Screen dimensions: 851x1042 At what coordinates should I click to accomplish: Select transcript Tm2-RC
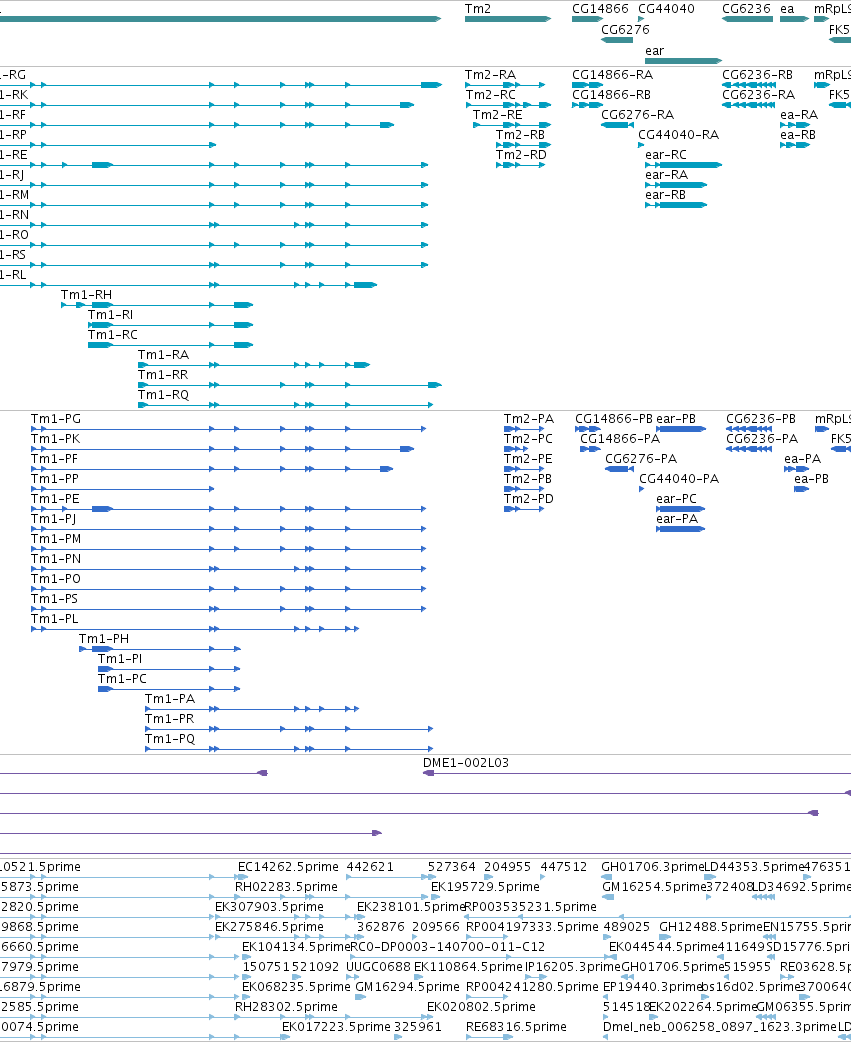point(508,105)
